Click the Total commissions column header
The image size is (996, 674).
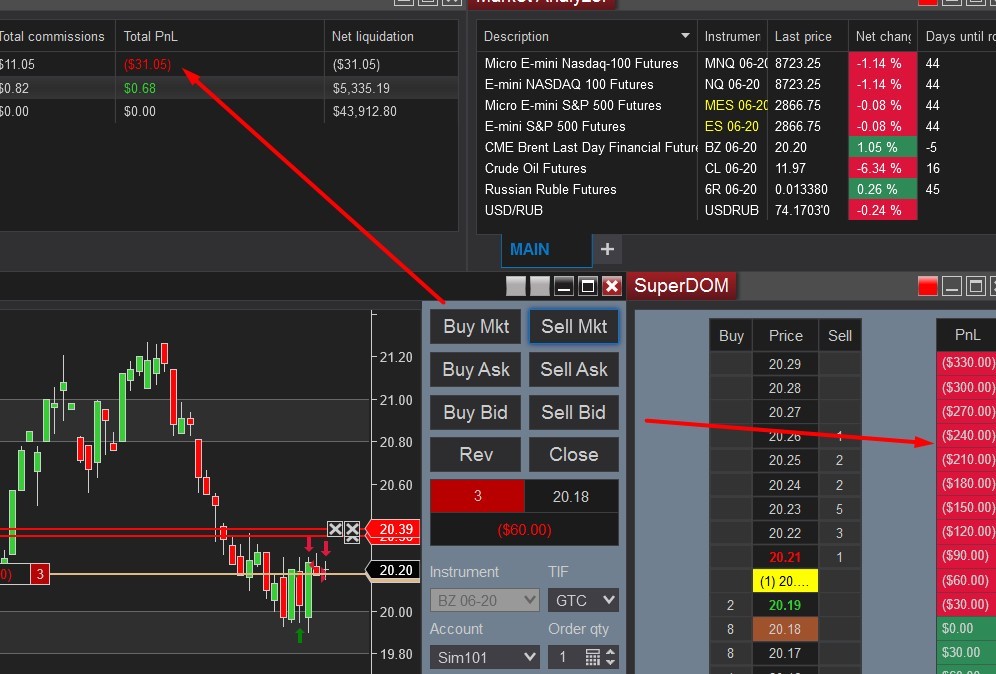click(x=56, y=36)
